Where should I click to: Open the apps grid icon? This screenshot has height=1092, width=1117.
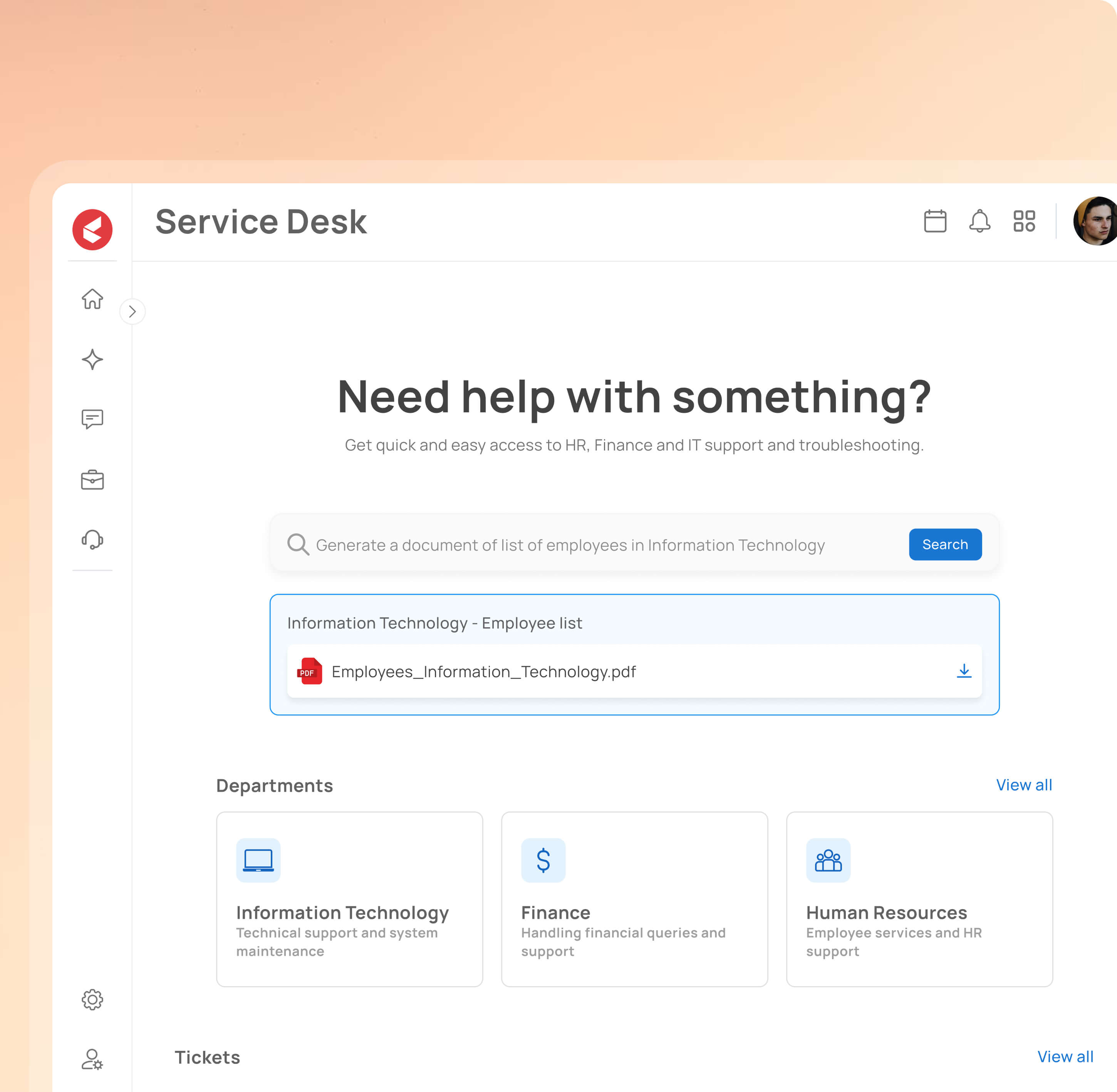tap(1024, 221)
